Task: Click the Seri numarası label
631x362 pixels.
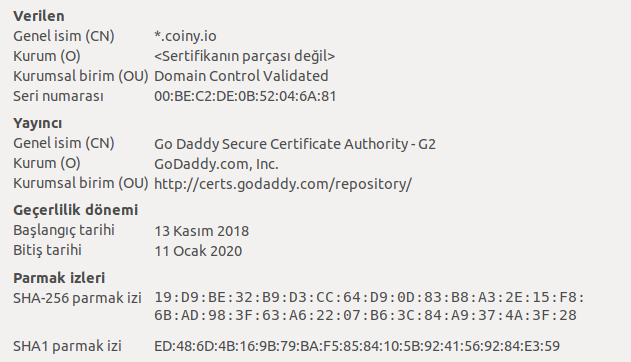Action: pyautogui.click(x=58, y=96)
